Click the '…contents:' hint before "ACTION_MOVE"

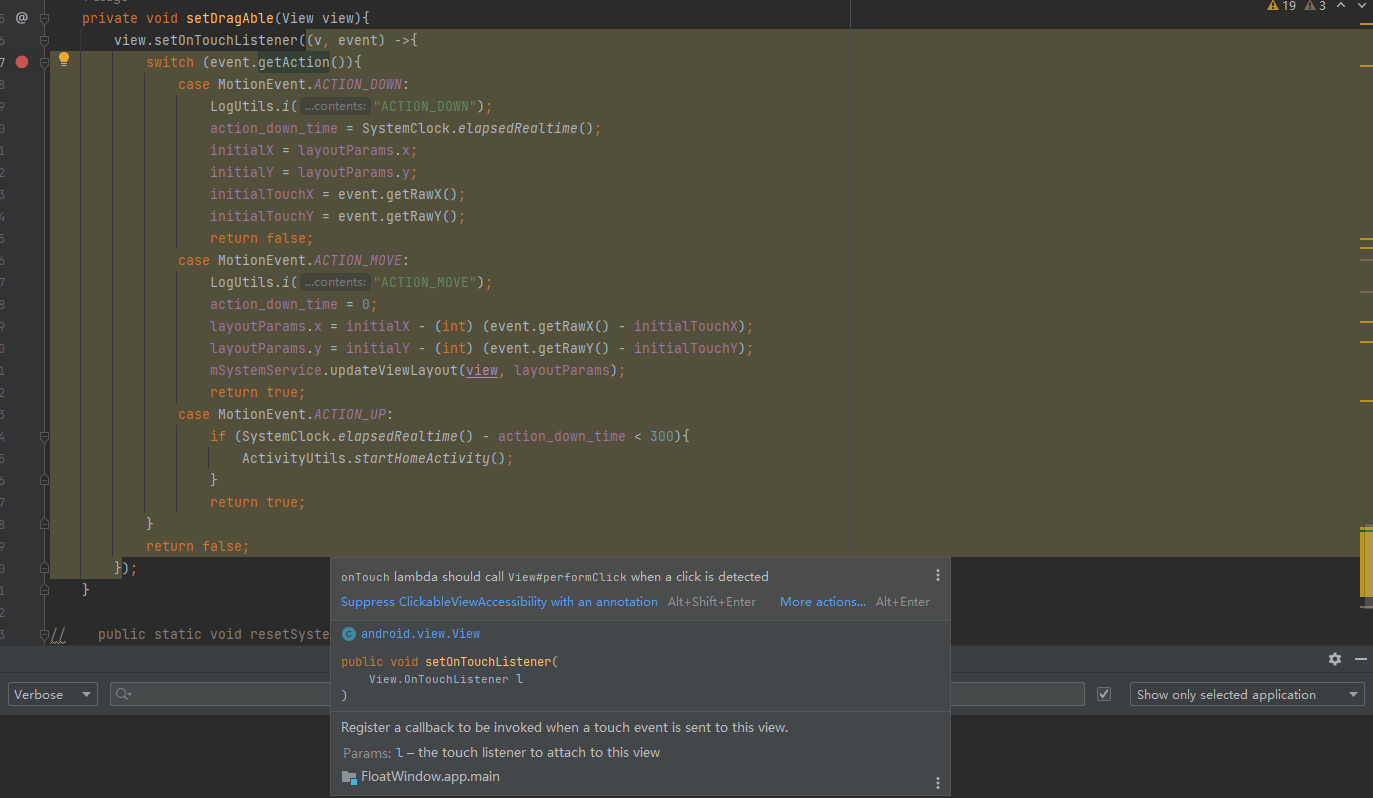[x=335, y=282]
